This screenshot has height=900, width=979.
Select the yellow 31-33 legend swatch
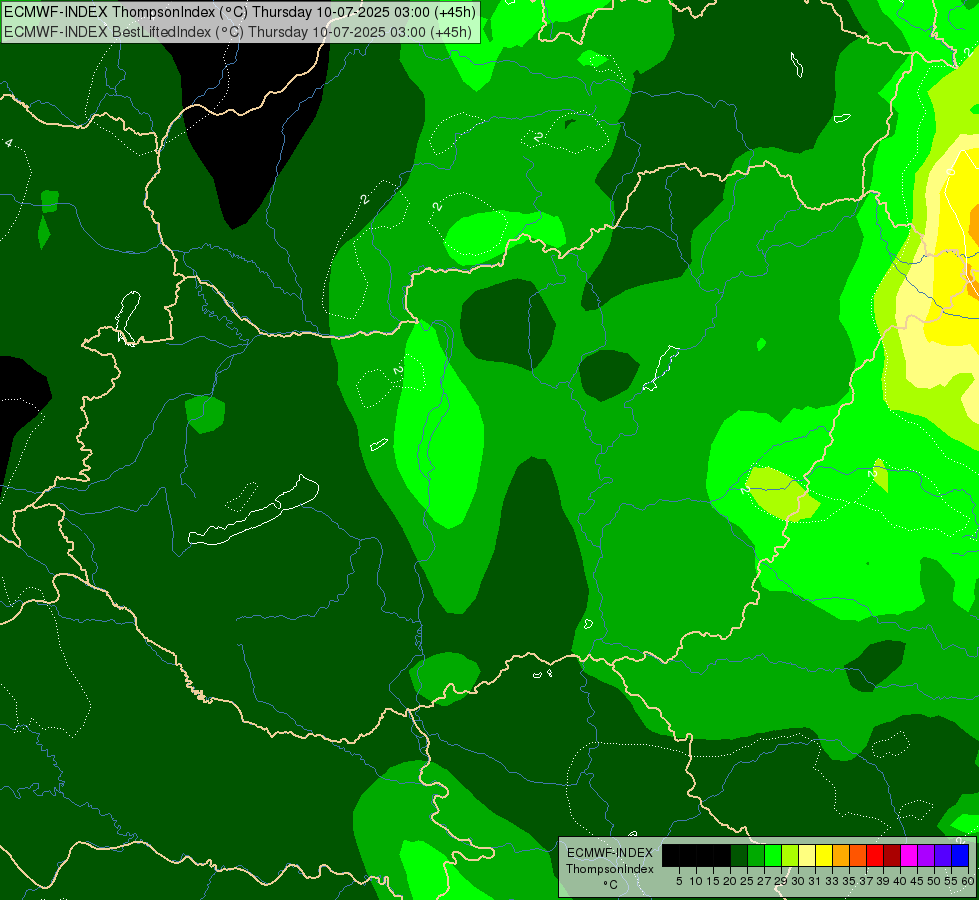(x=824, y=855)
